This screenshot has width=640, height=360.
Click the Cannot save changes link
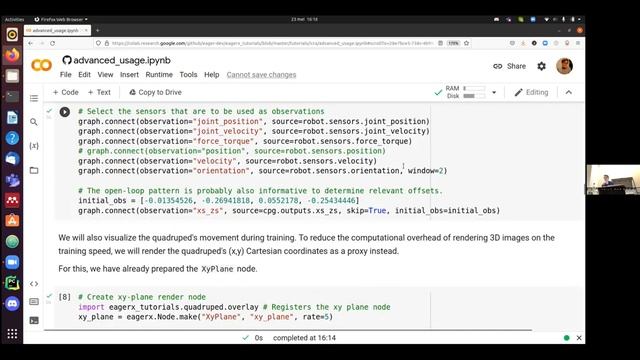[x=261, y=75]
